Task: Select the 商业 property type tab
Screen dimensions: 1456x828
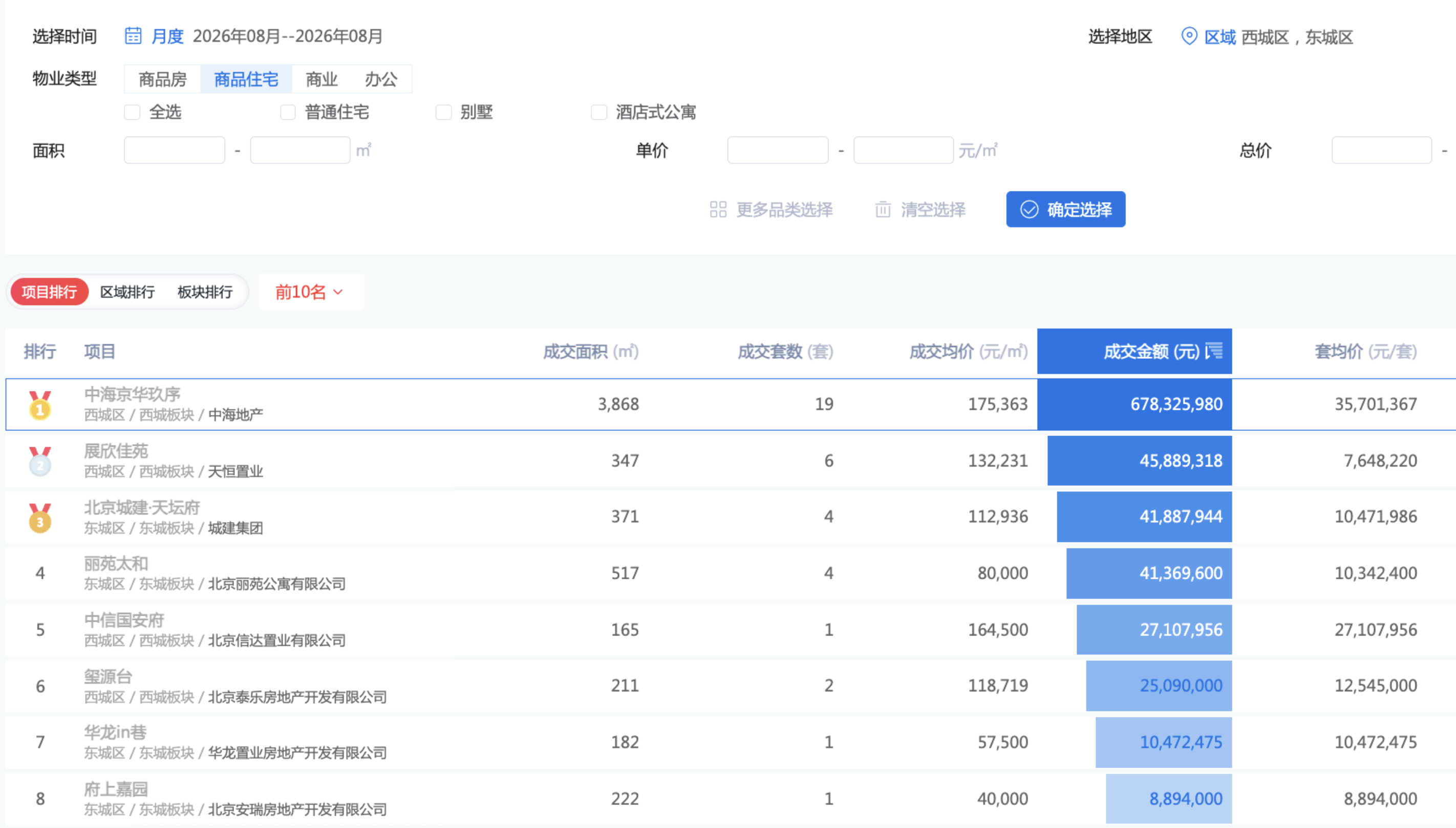Action: (322, 79)
